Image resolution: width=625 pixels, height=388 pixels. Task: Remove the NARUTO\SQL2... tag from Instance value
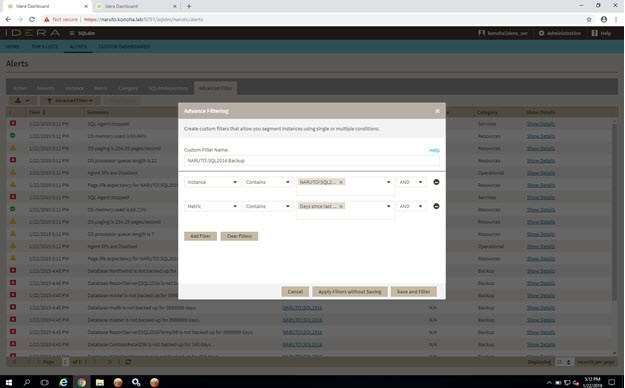point(341,182)
